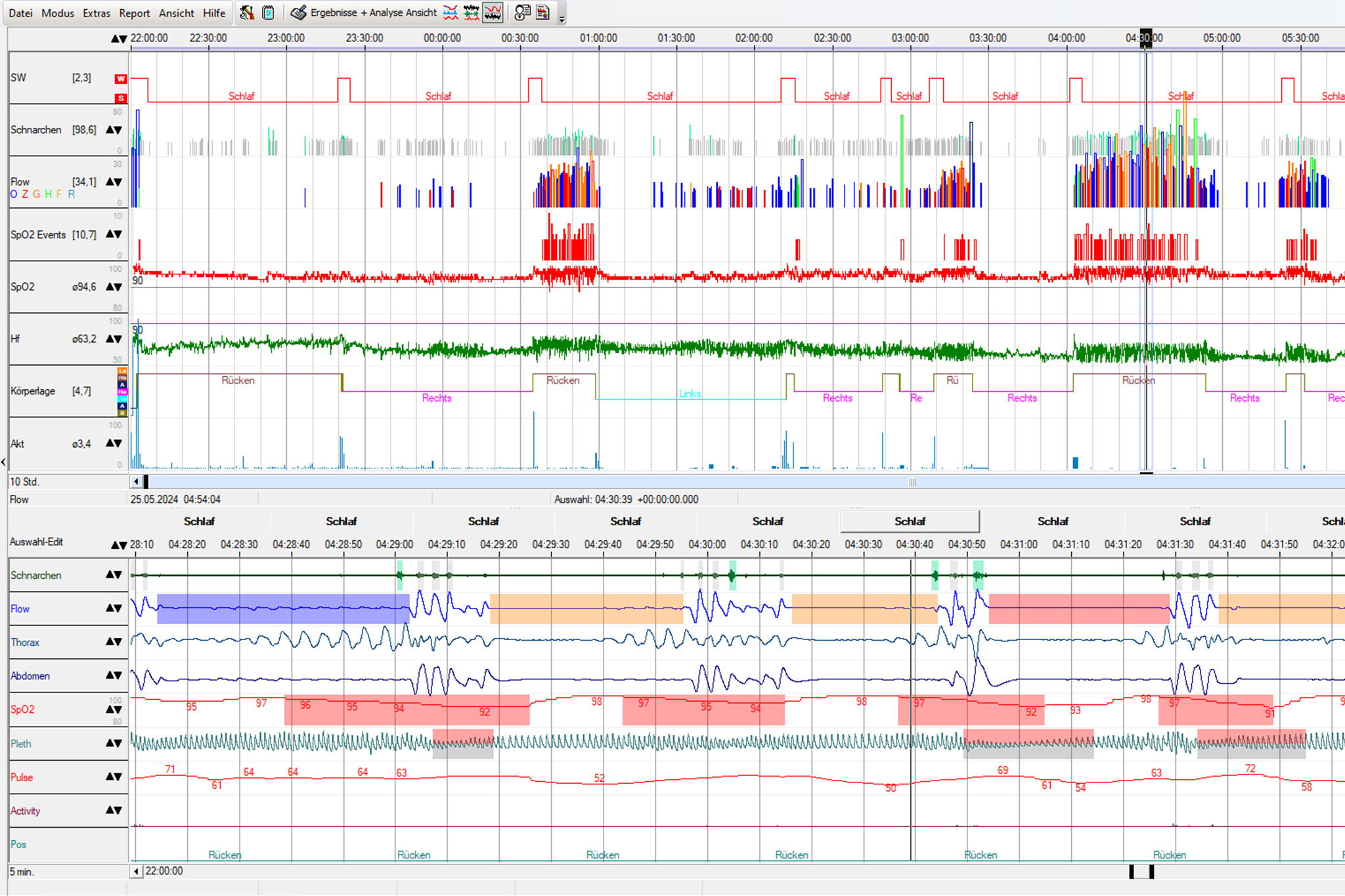Screen dimensions: 1345x896
Task: Click left scroll arrow of 10 Std. scrollbar
Action: coord(136,482)
